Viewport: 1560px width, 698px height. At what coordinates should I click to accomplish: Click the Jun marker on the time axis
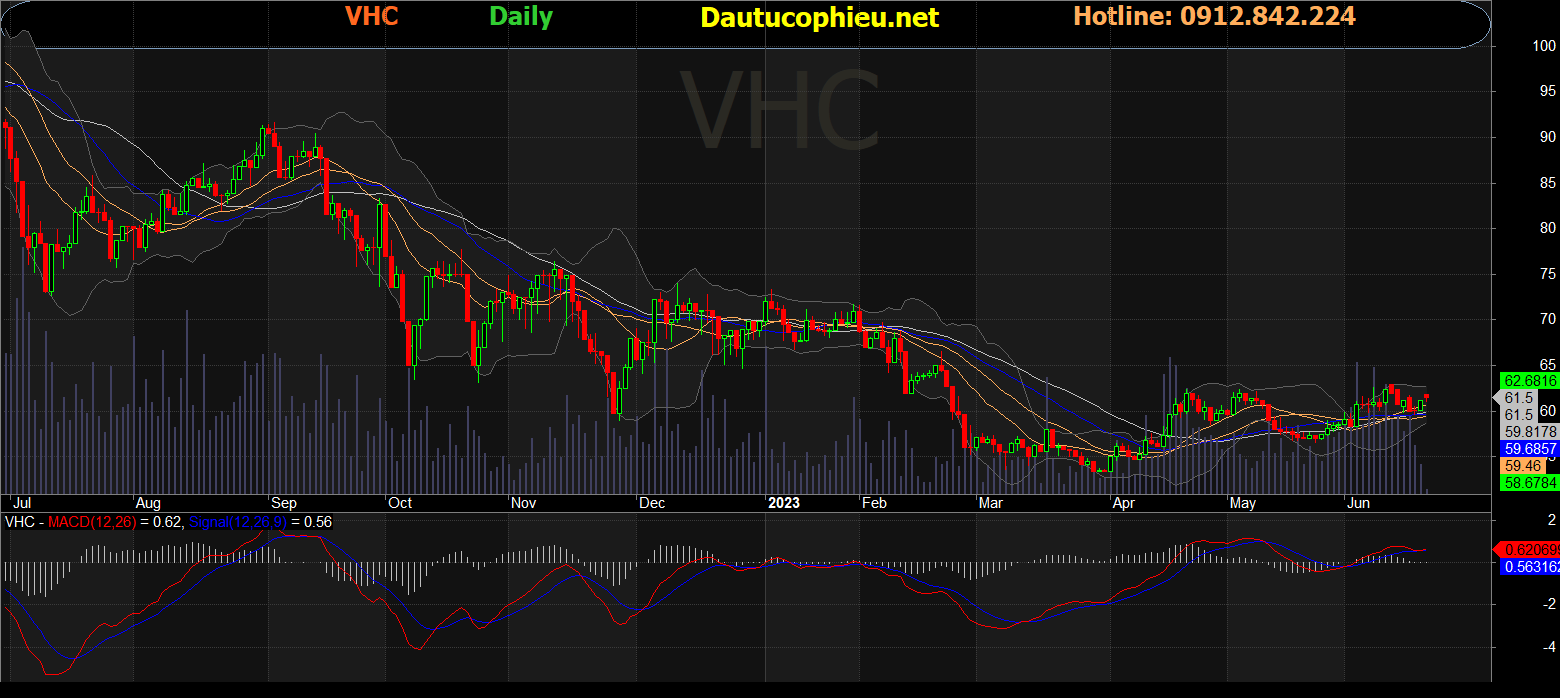tap(1358, 503)
